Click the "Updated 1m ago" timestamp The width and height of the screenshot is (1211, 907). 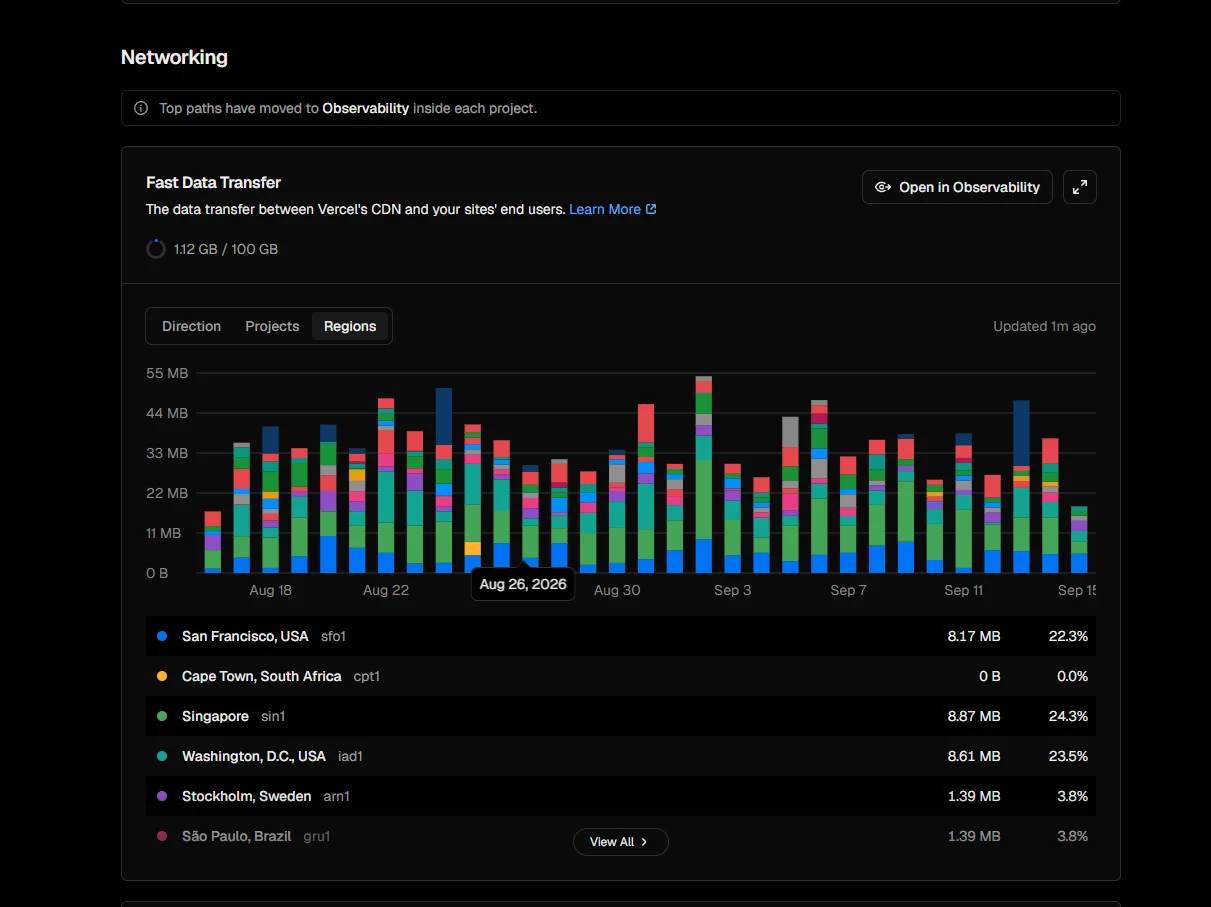[x=1044, y=326]
